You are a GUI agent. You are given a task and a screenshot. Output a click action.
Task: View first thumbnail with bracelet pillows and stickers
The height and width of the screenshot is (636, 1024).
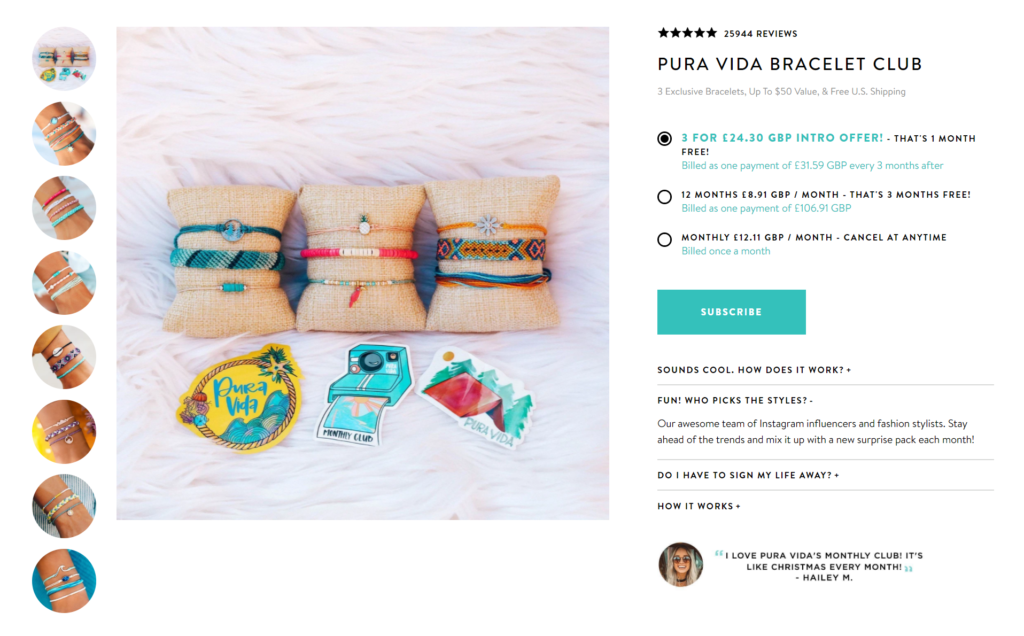pos(64,59)
